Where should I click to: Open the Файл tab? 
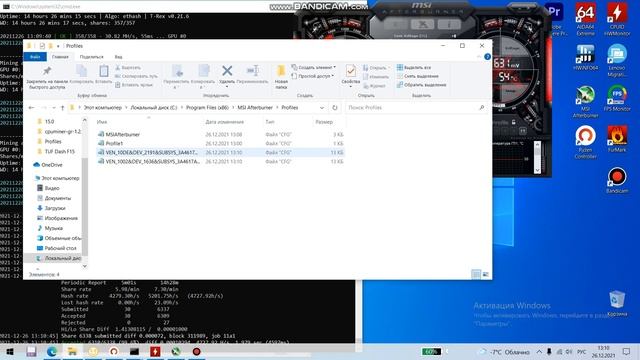tap(35, 57)
